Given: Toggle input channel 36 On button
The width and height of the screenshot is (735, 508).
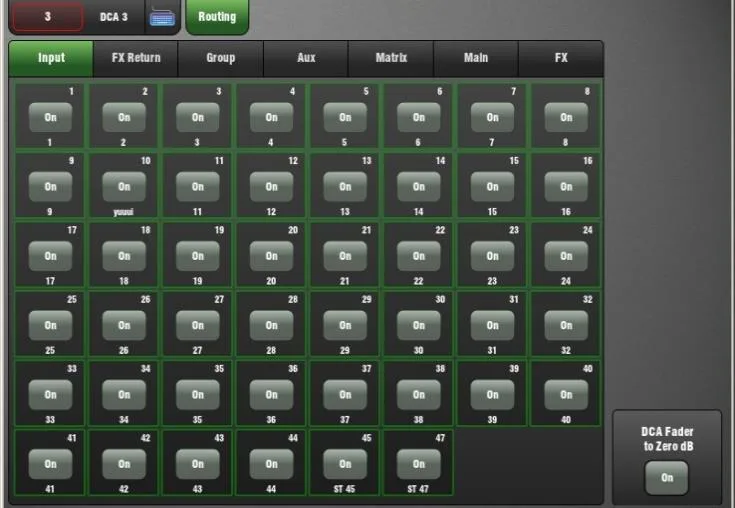Looking at the screenshot, I should [271, 395].
